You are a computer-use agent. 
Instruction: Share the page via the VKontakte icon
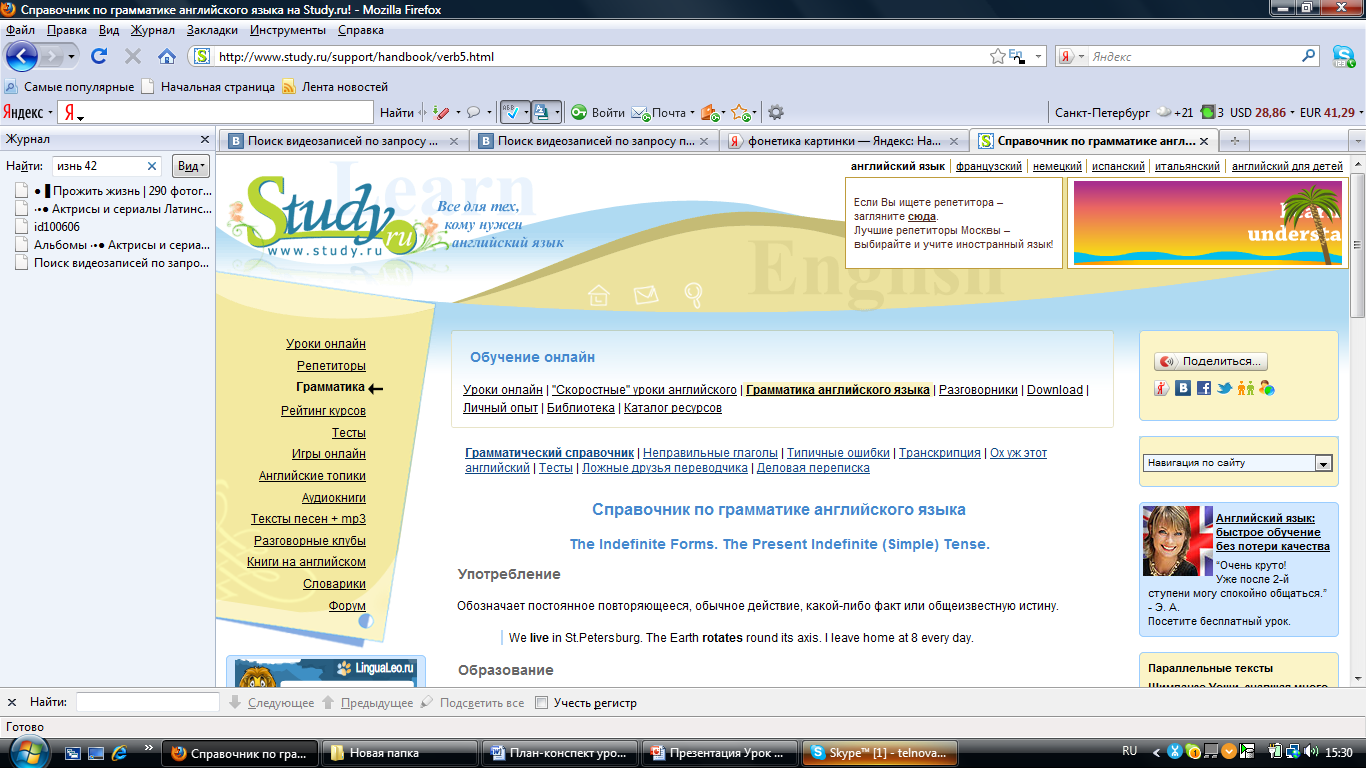pyautogui.click(x=1183, y=388)
